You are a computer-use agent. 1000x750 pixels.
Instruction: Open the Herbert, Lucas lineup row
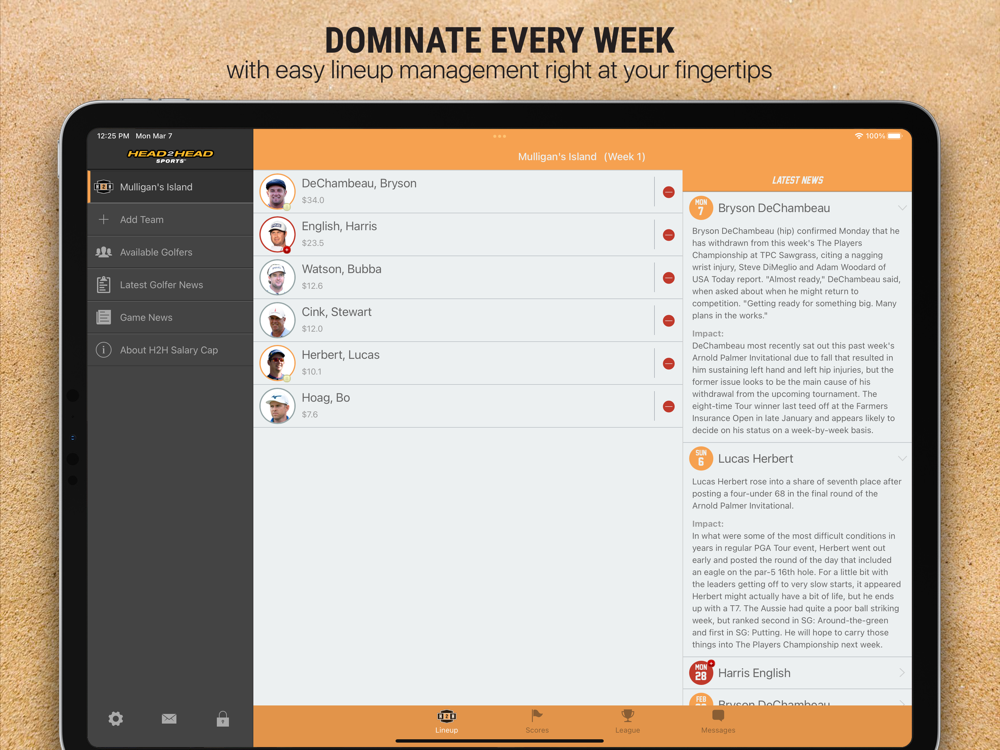pyautogui.click(x=467, y=363)
